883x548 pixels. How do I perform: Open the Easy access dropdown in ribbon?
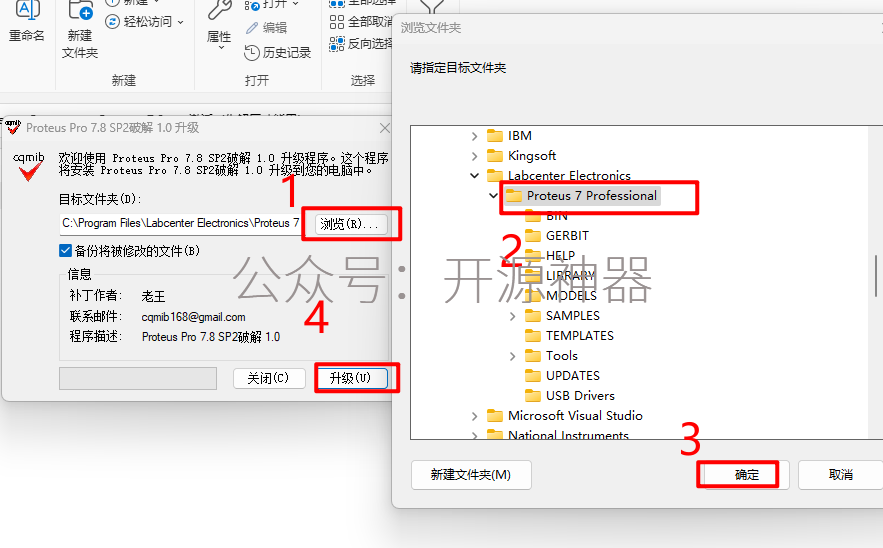145,21
